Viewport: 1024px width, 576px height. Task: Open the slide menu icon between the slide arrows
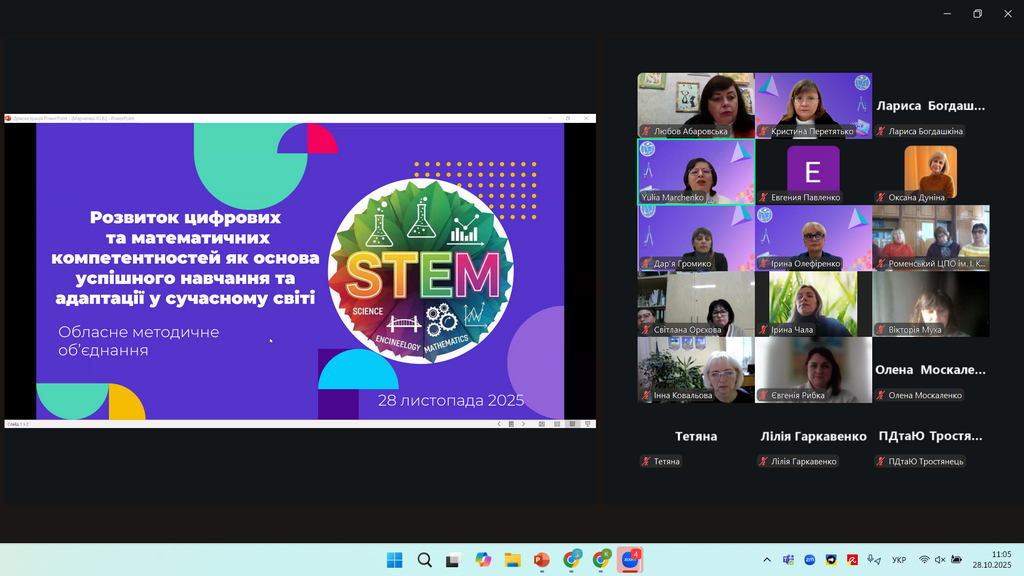[511, 424]
